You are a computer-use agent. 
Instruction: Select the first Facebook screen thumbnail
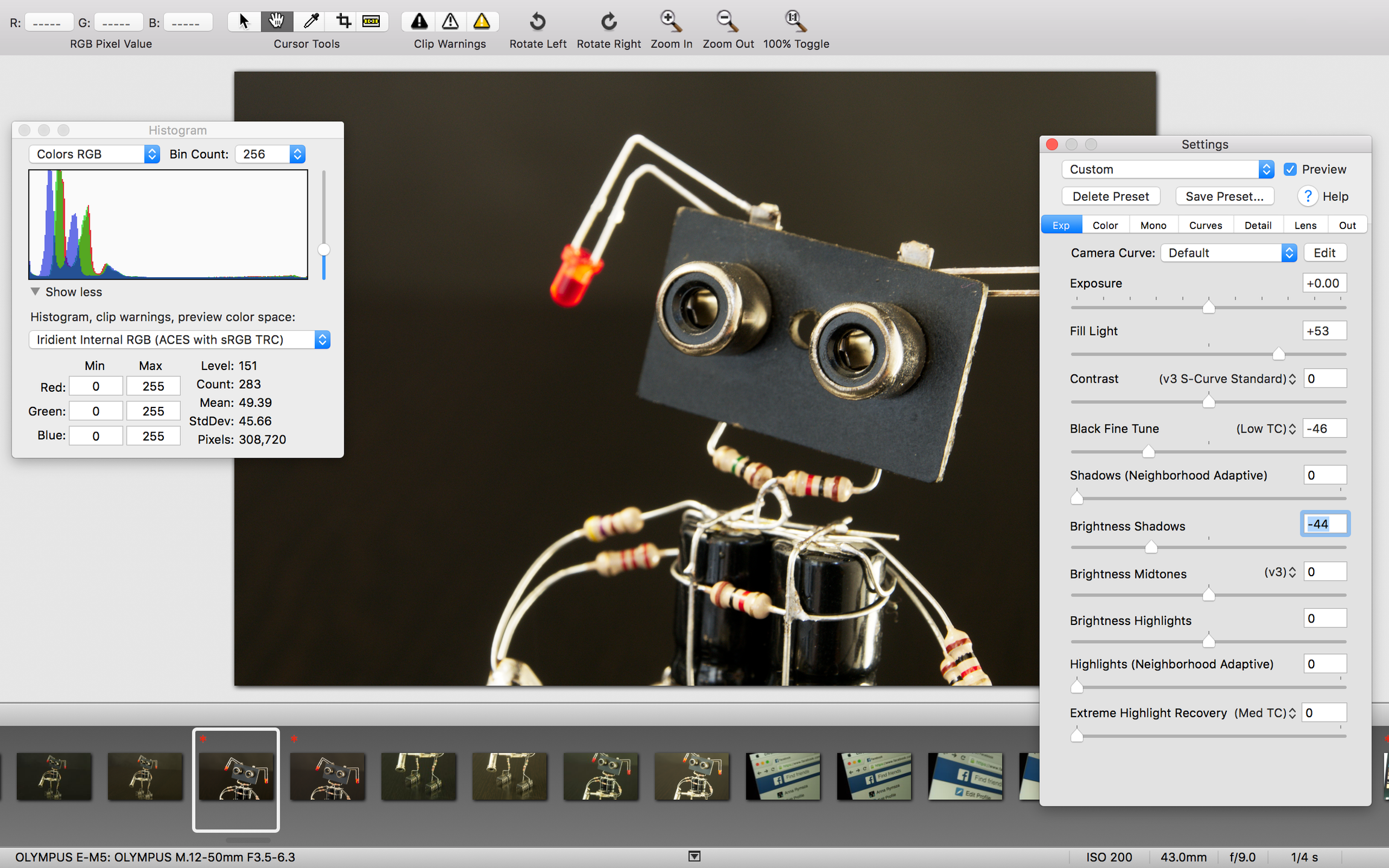click(783, 777)
